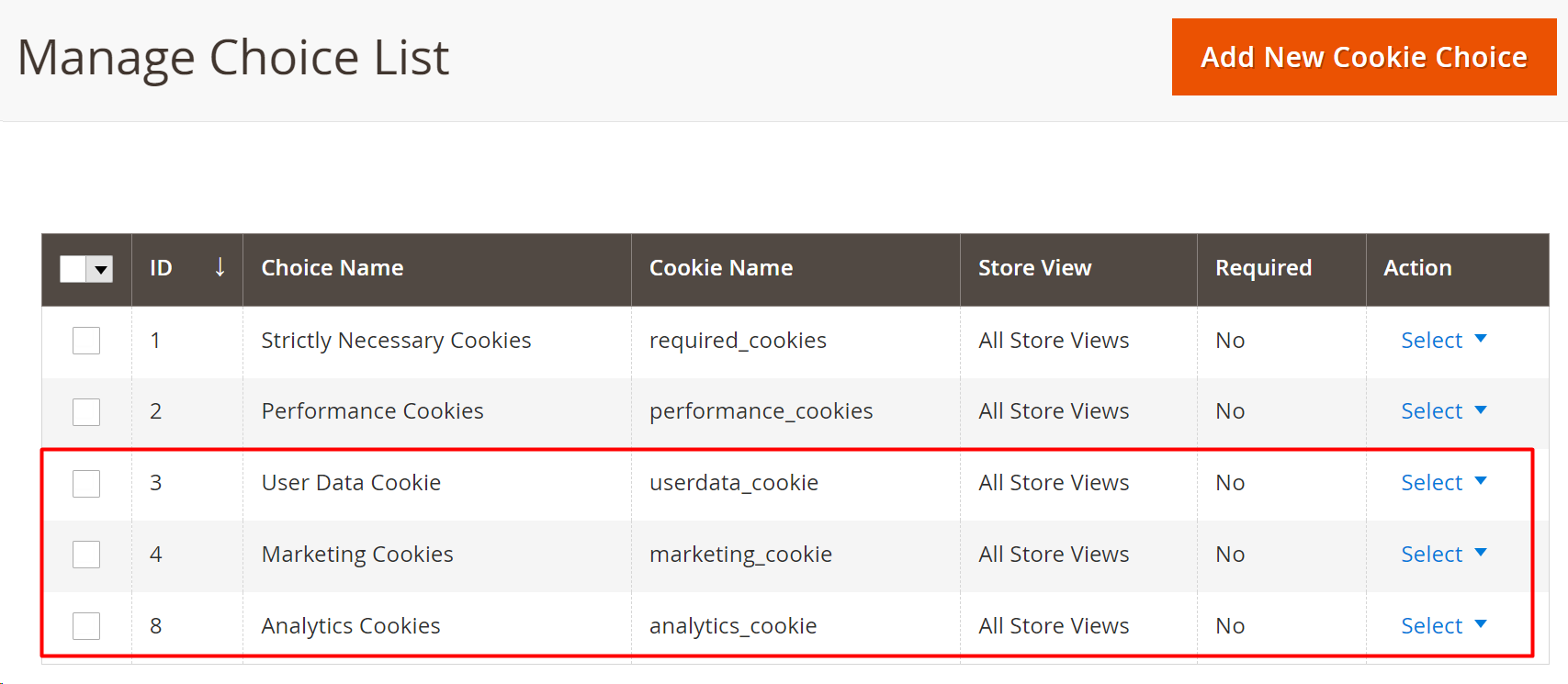
Task: Click the Store View column header
Action: tap(1034, 268)
